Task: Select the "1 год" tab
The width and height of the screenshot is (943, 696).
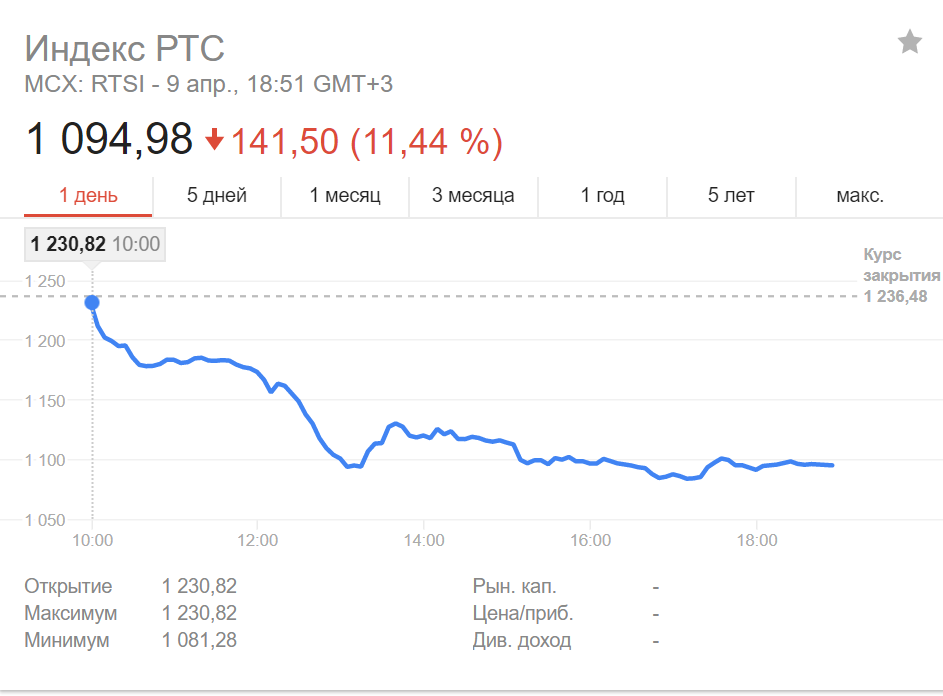Action: click(x=602, y=195)
